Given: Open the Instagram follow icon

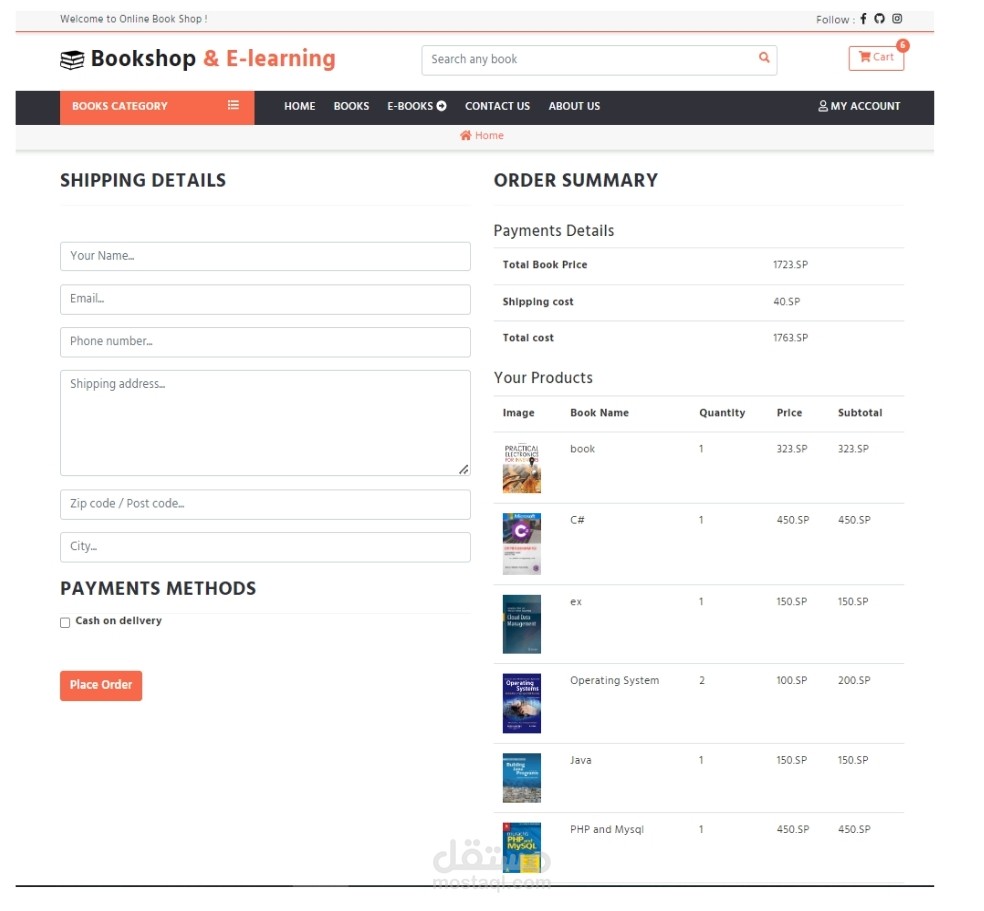Looking at the screenshot, I should [897, 19].
